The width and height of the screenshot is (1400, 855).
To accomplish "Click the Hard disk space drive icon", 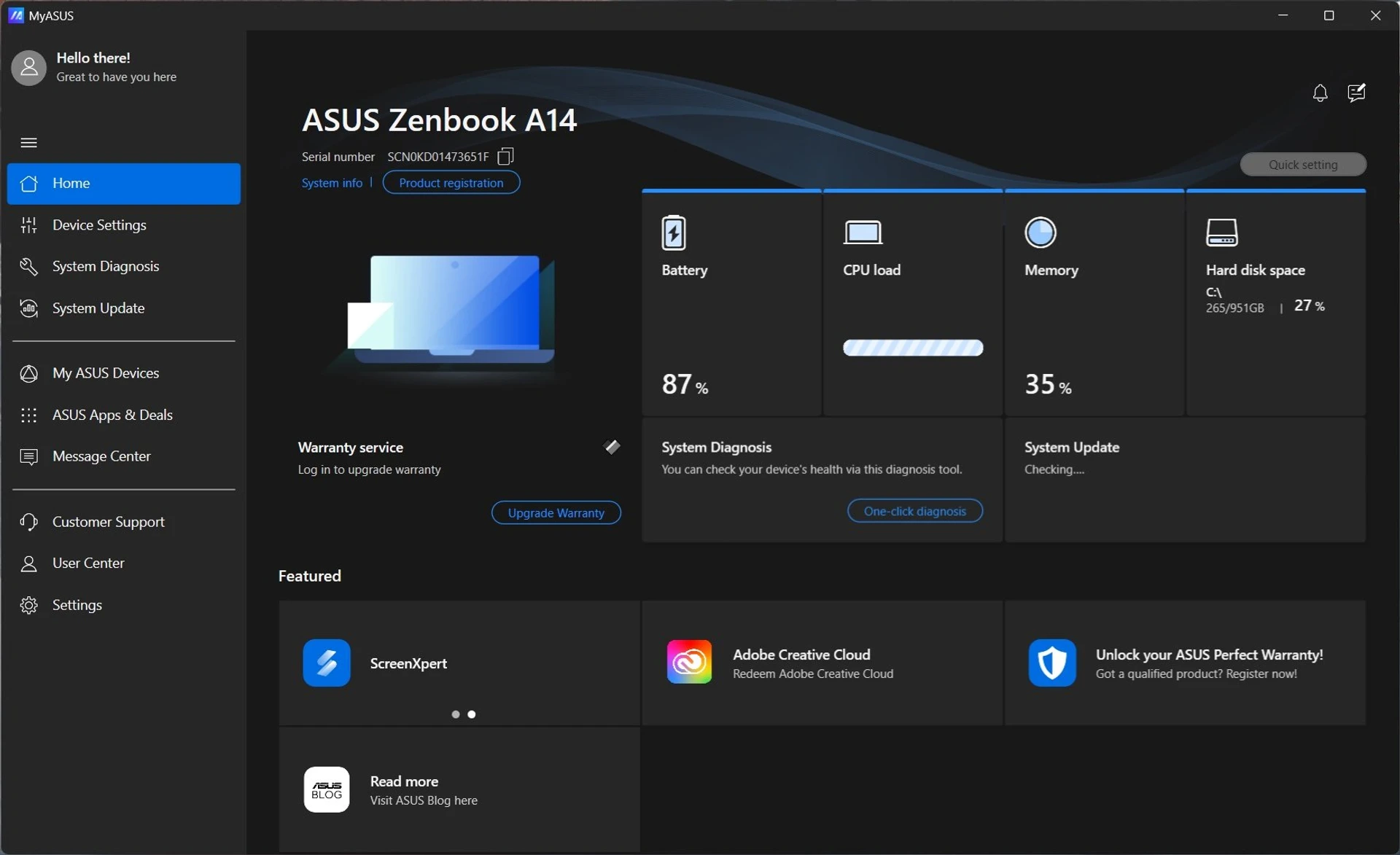I will click(1221, 233).
